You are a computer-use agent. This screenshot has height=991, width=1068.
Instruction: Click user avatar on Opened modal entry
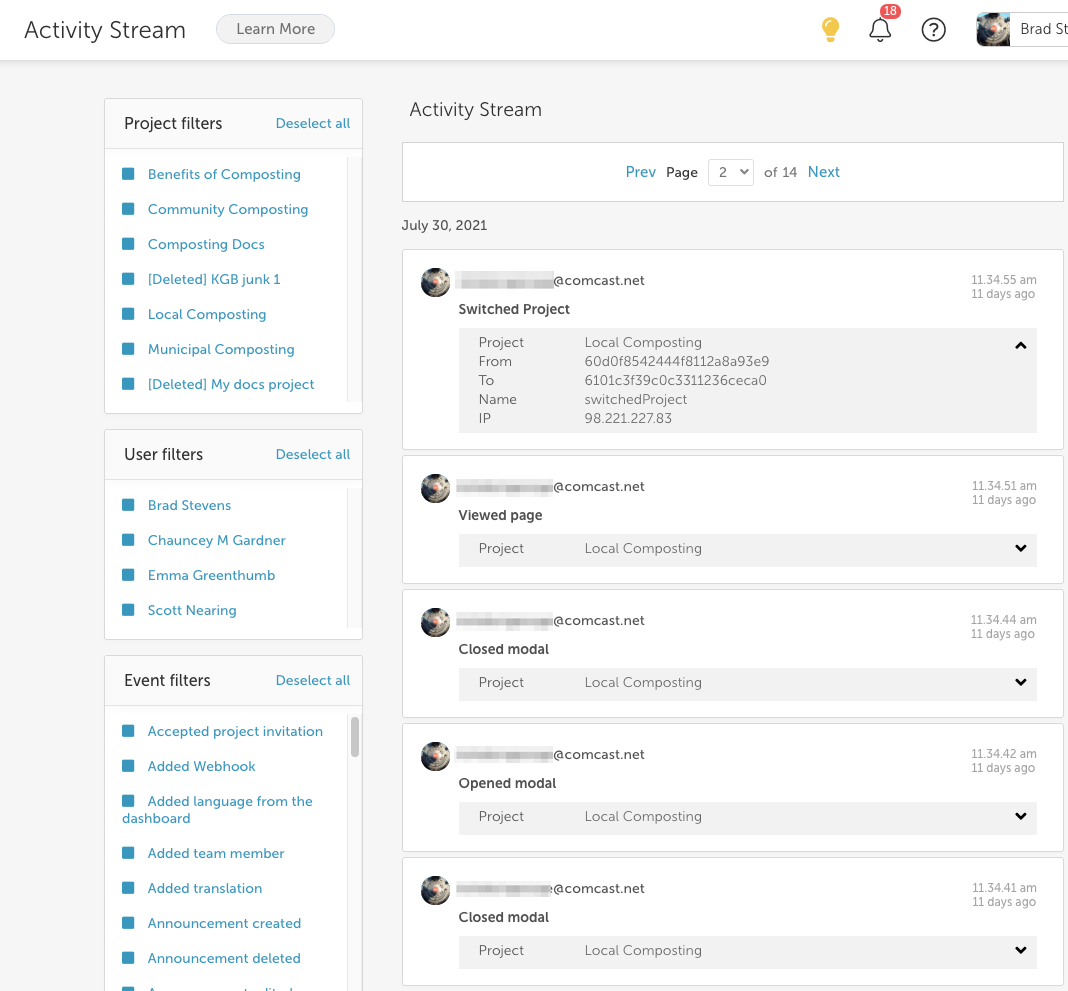coord(435,757)
